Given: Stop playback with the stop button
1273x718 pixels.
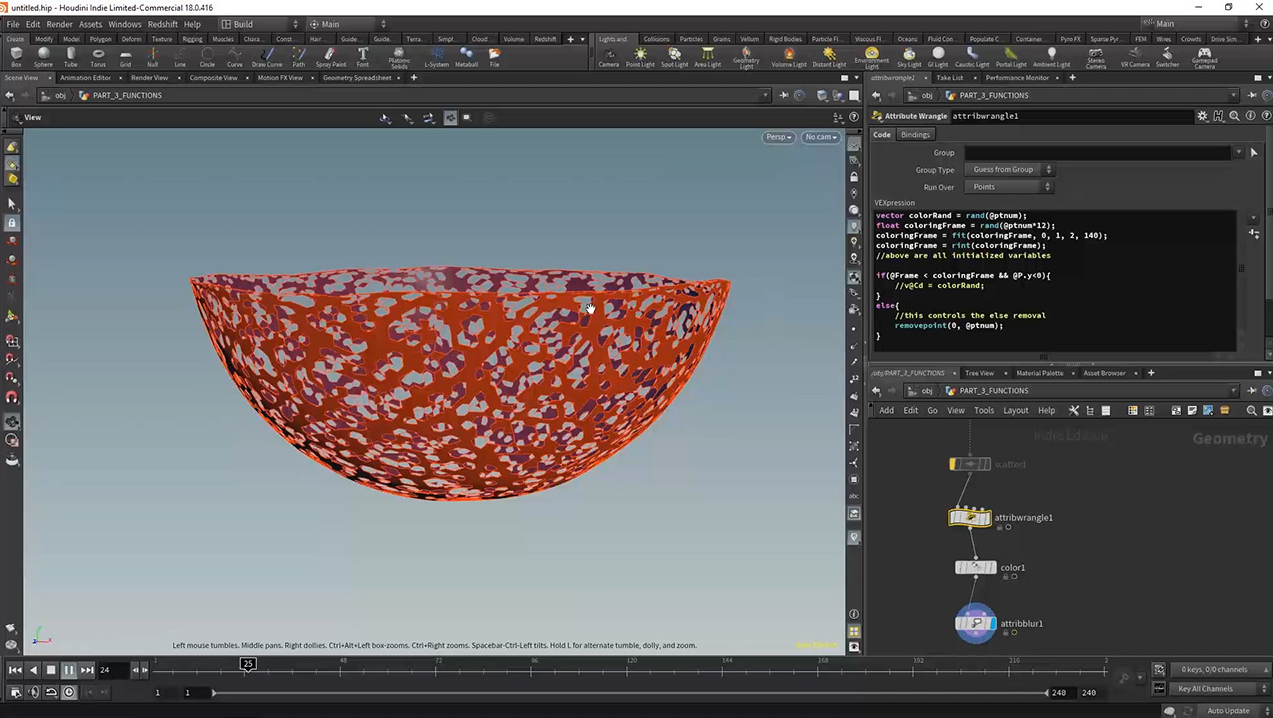Looking at the screenshot, I should [51, 670].
